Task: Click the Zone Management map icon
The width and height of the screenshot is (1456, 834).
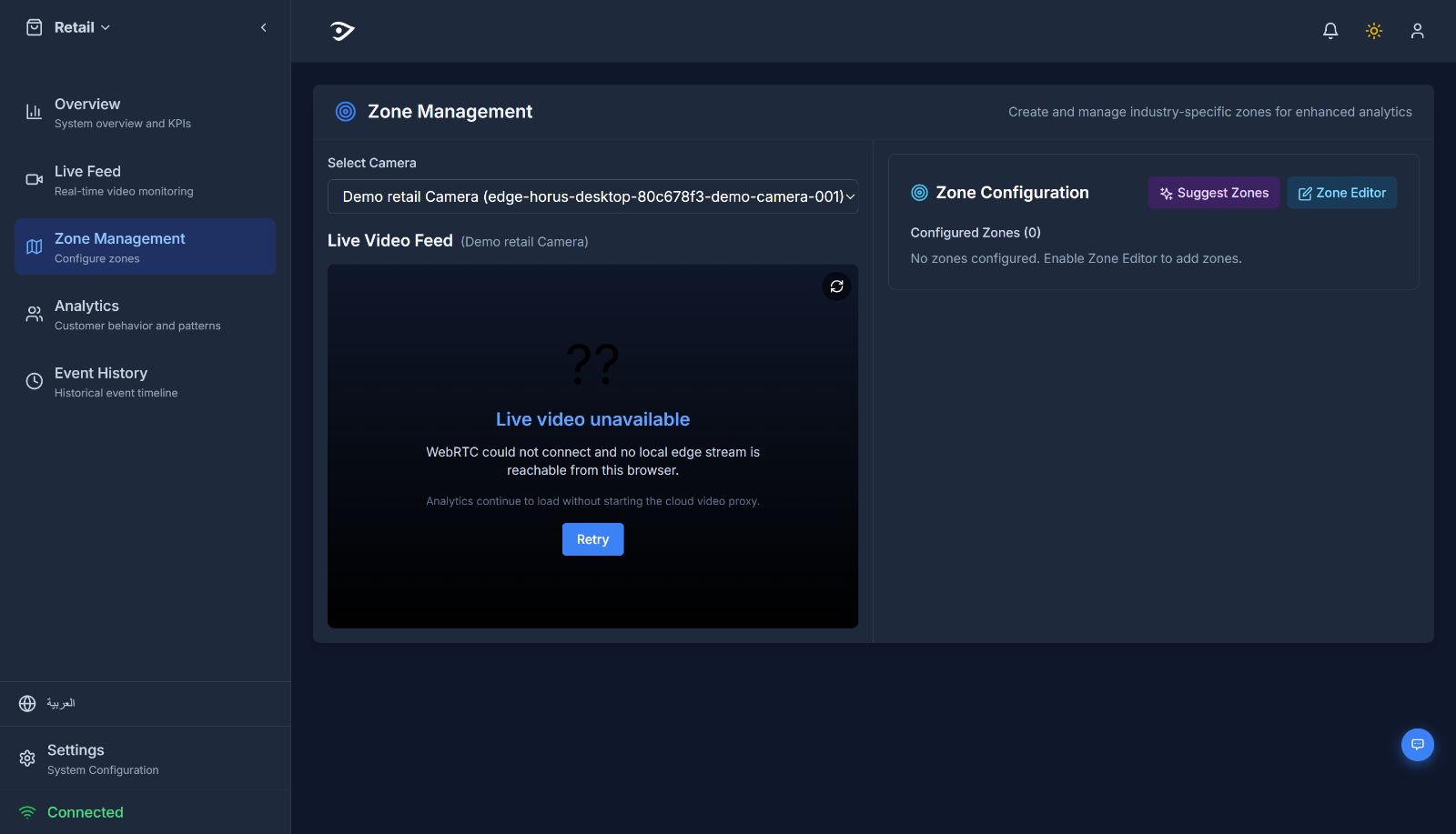Action: pyautogui.click(x=34, y=246)
